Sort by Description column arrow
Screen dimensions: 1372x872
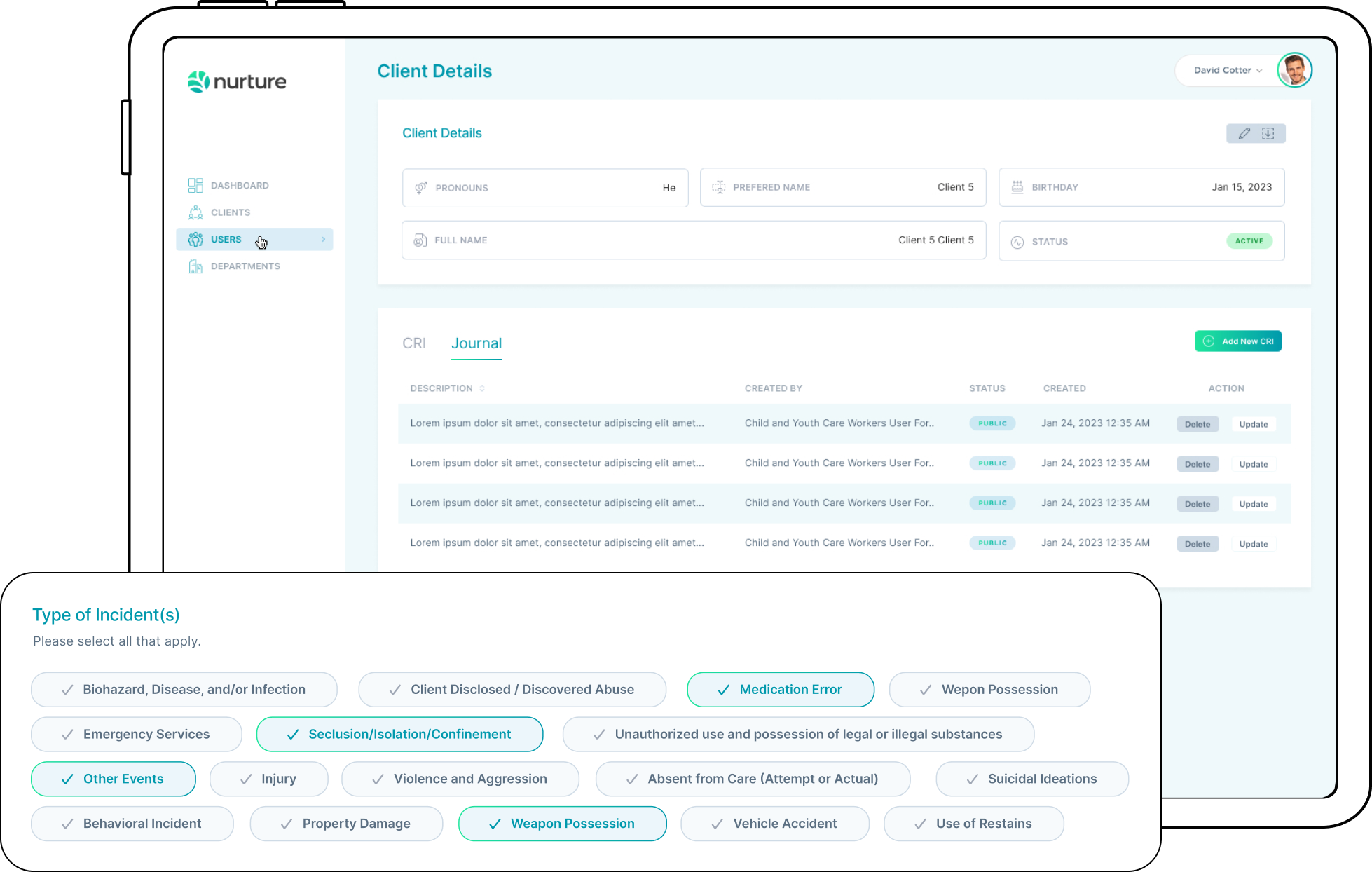(482, 388)
